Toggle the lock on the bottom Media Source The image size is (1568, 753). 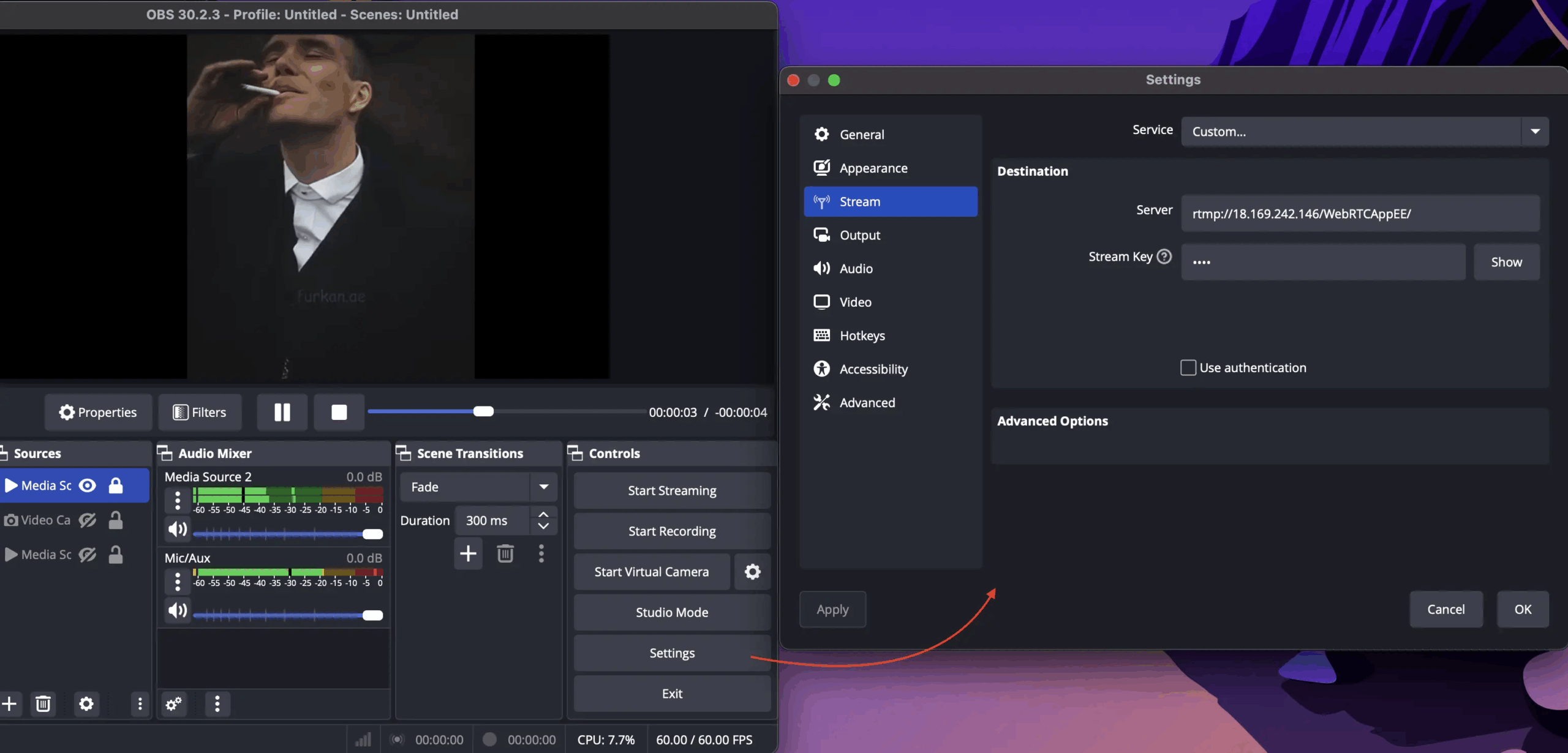pos(116,555)
